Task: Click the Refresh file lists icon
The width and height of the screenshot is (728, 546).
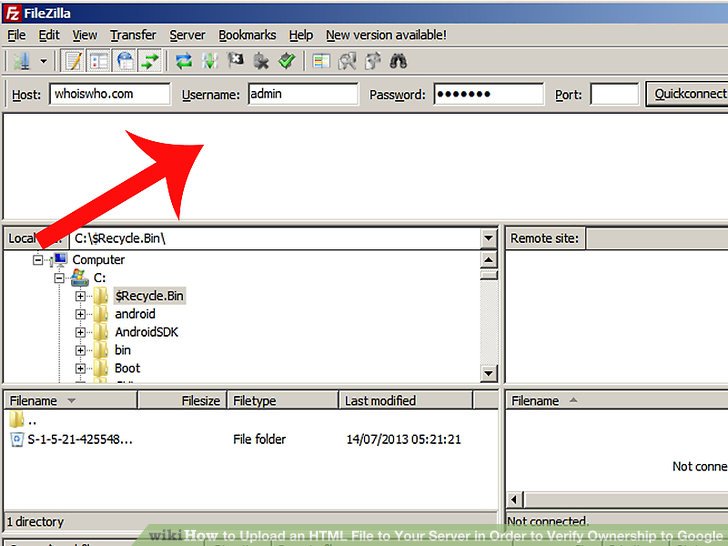Action: pyautogui.click(x=183, y=61)
